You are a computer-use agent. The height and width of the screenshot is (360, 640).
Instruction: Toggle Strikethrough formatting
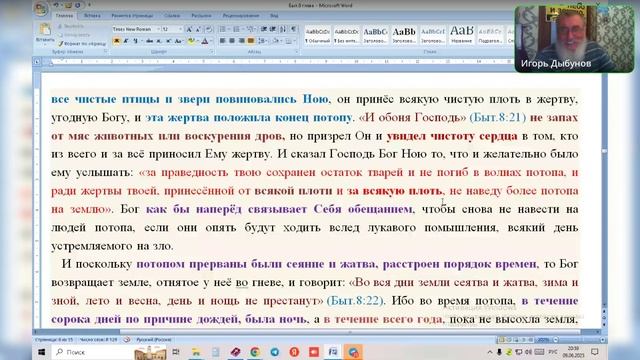coord(149,41)
